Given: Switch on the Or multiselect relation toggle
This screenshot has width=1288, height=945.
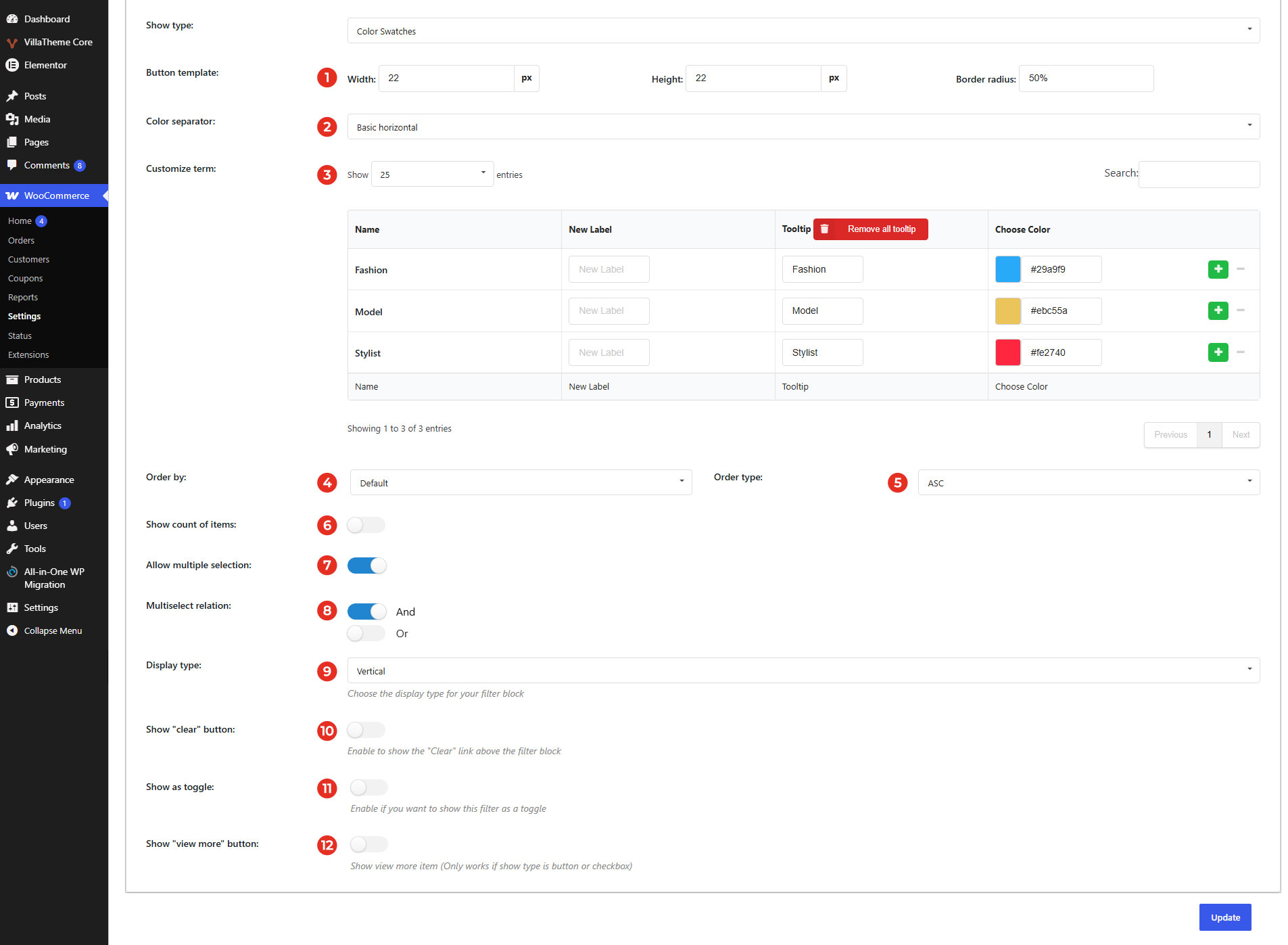Looking at the screenshot, I should coord(366,633).
